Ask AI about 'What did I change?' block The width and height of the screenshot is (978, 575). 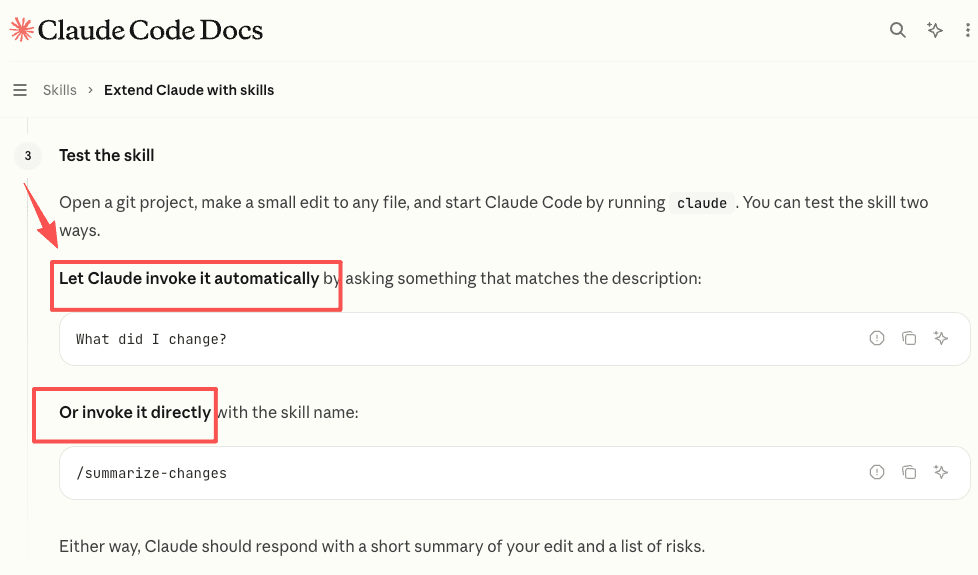(941, 338)
